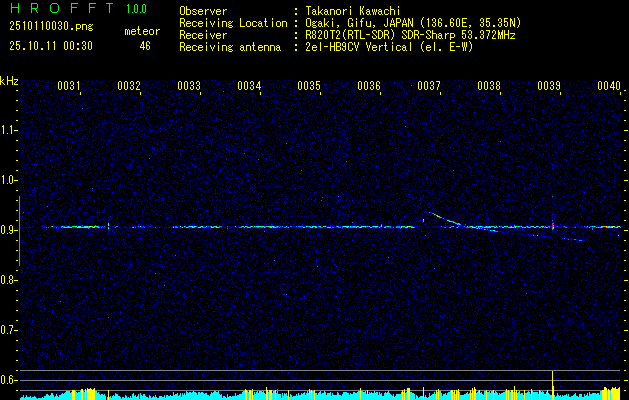The width and height of the screenshot is (629, 400).
Task: Click the timestamp 25.10.11 00:30
Action: (51, 46)
